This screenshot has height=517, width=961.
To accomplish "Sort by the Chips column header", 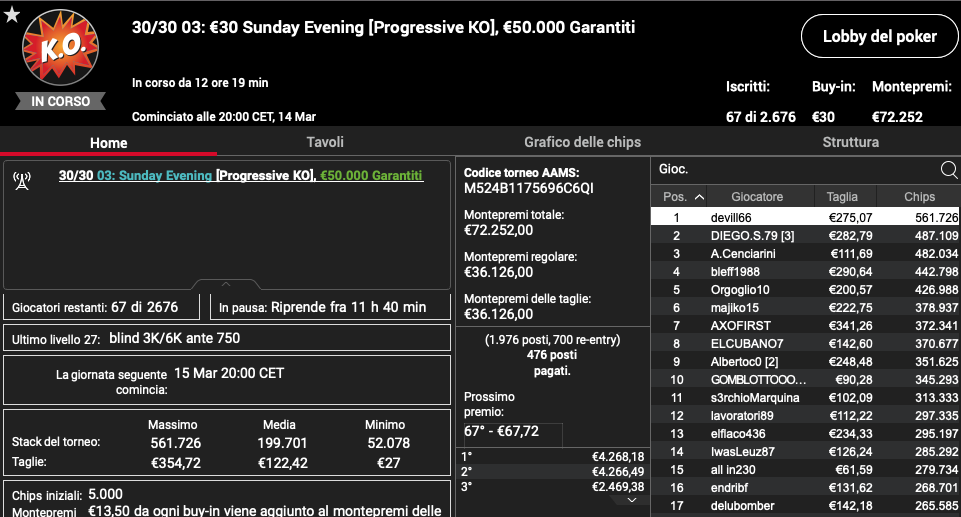I will coord(919,197).
